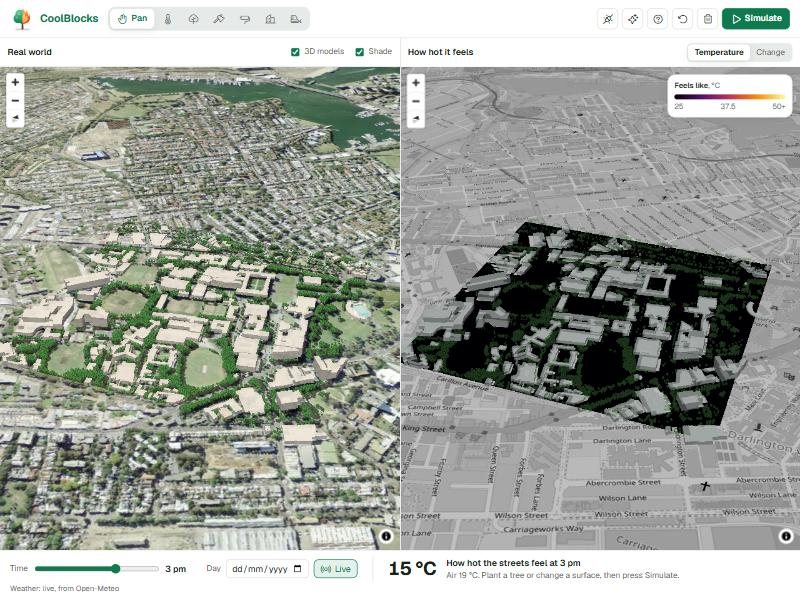The width and height of the screenshot is (800, 600).
Task: Click the Feels like color gradient legend
Action: (730, 96)
